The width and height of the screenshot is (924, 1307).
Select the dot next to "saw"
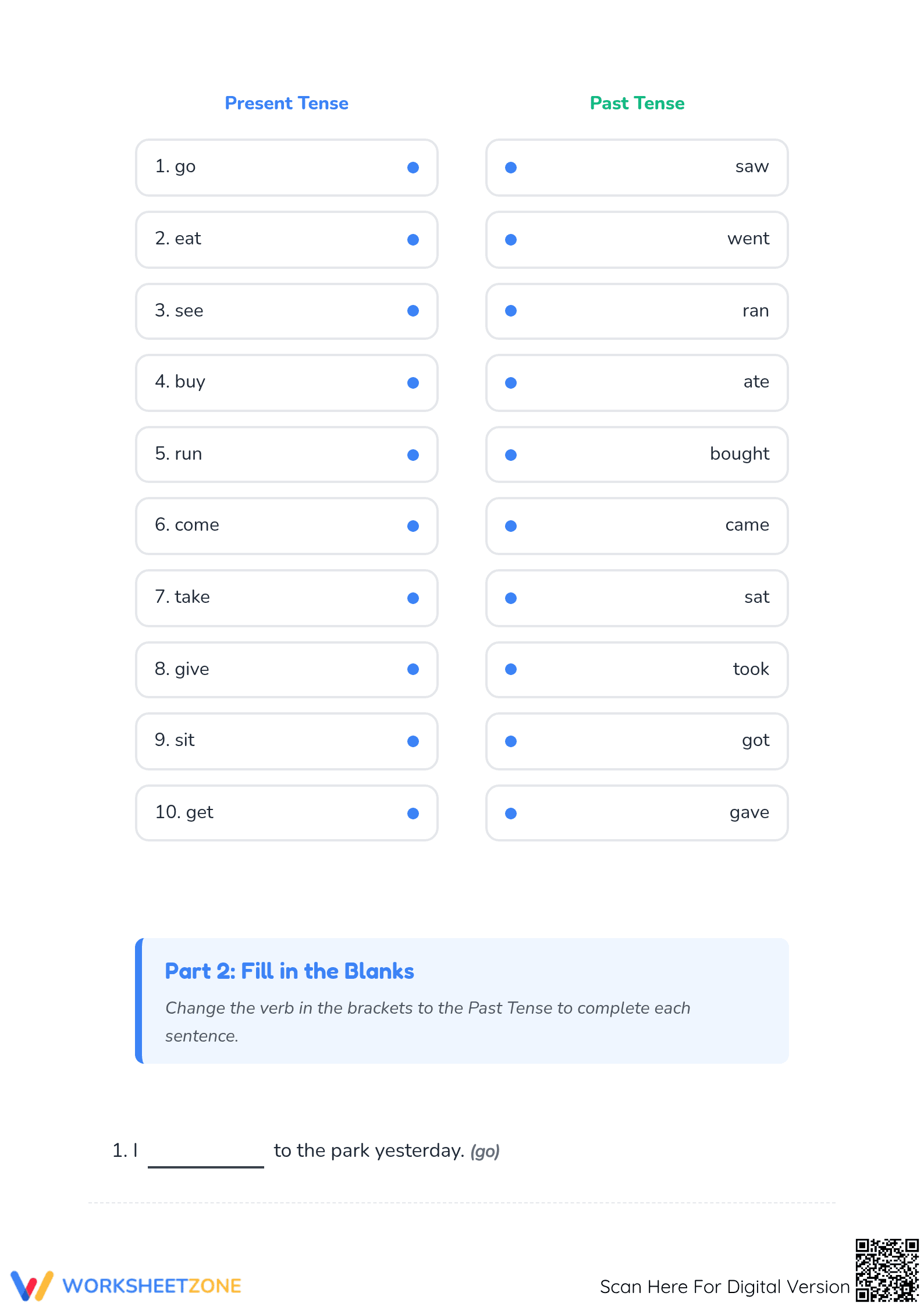[x=511, y=168]
